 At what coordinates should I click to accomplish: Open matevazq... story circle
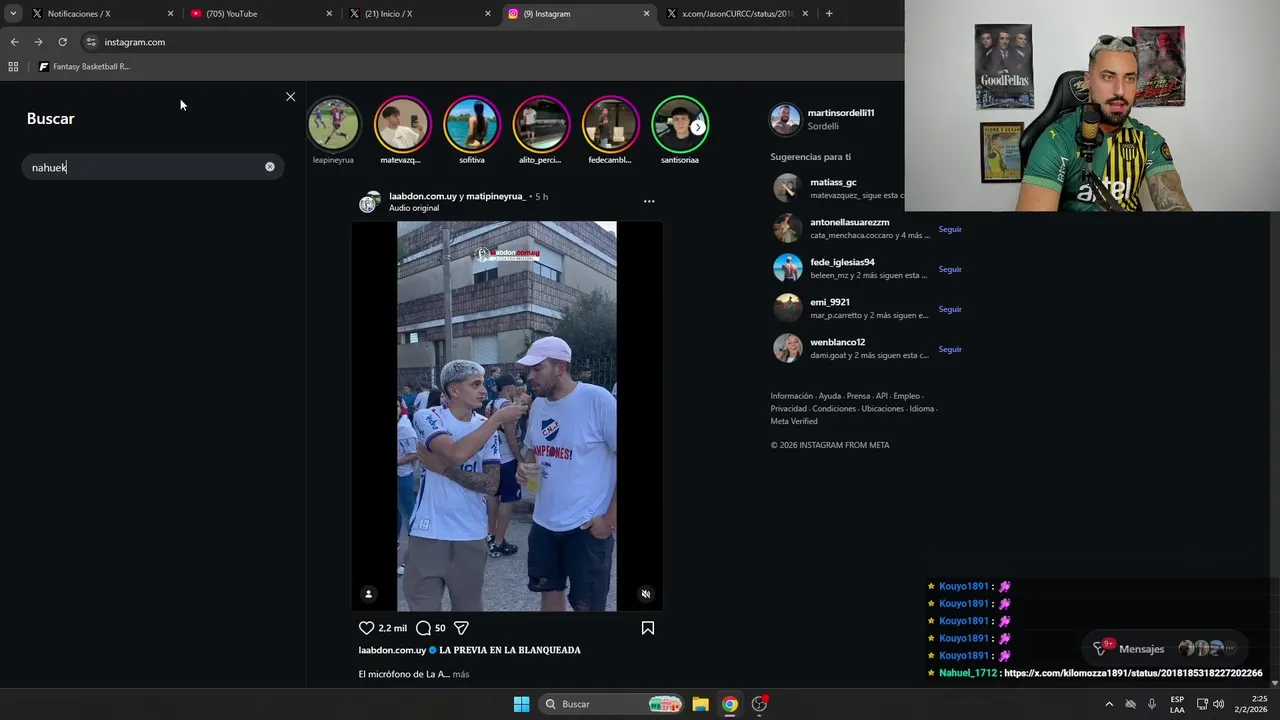click(x=402, y=124)
